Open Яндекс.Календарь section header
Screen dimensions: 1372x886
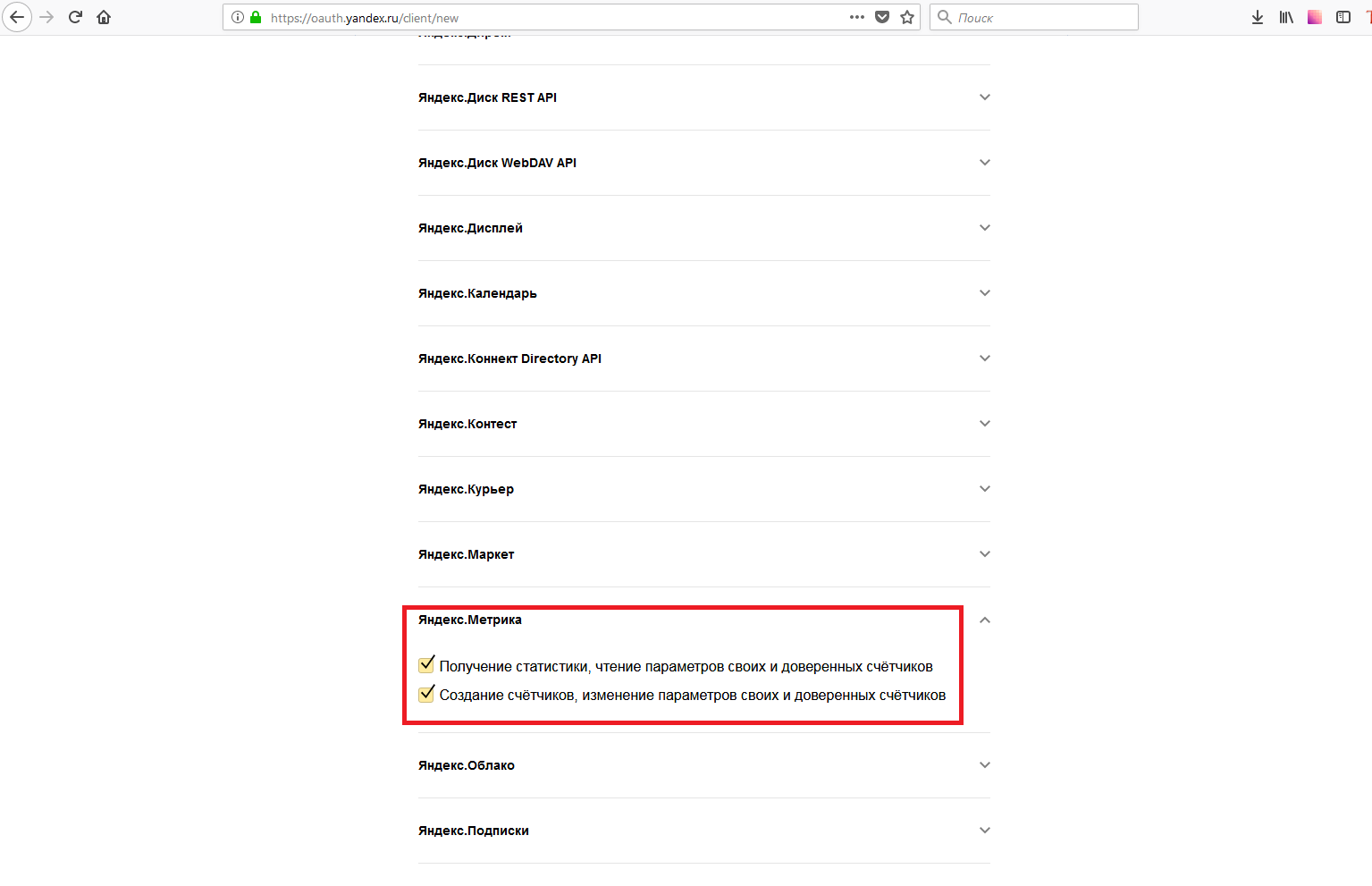point(704,293)
